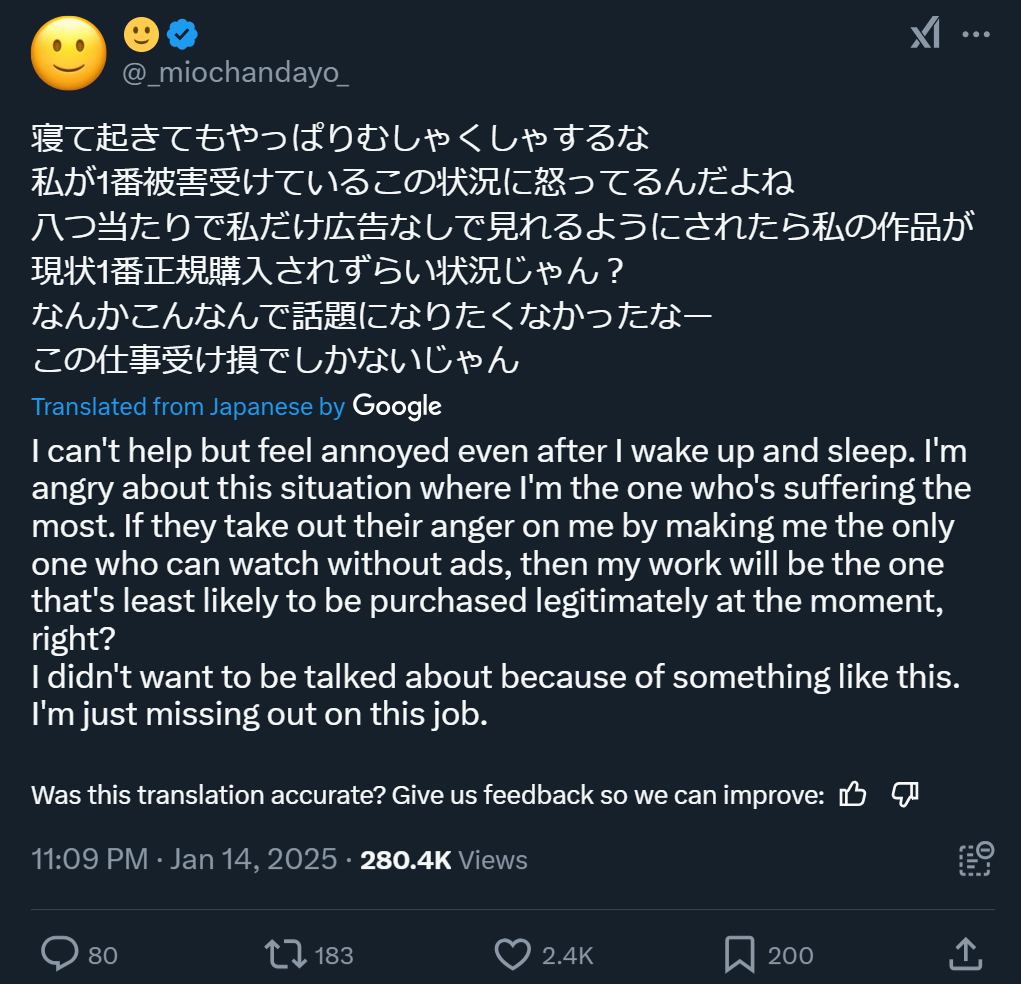1021x984 pixels.
Task: Open the @_miochandayo_ profile handle
Action: pos(235,73)
